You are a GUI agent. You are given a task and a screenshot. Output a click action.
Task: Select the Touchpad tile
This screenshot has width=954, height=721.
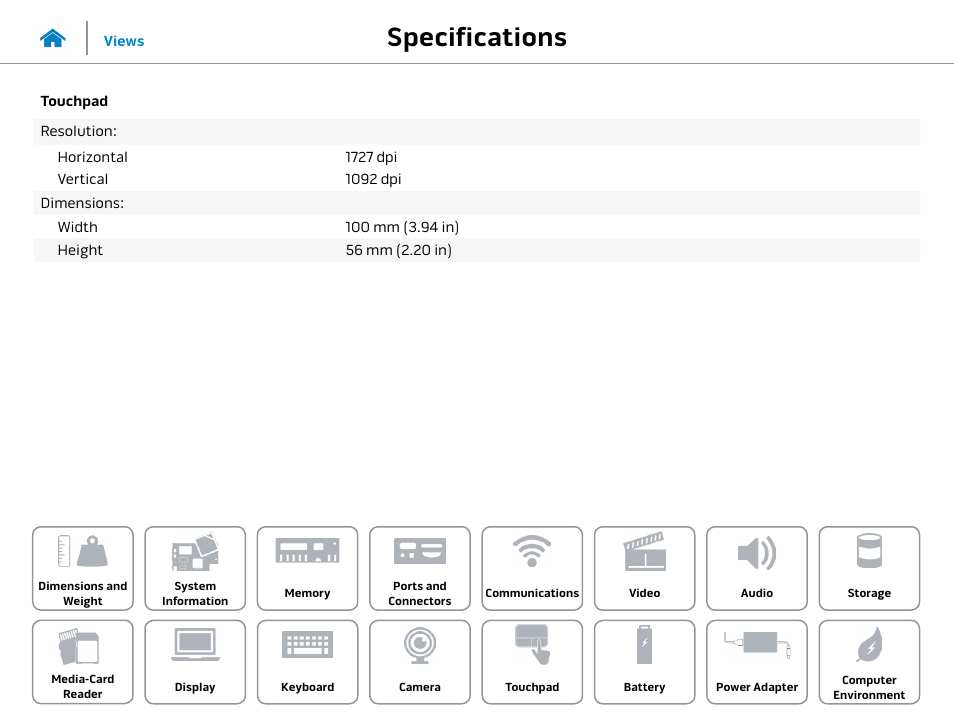pos(532,662)
